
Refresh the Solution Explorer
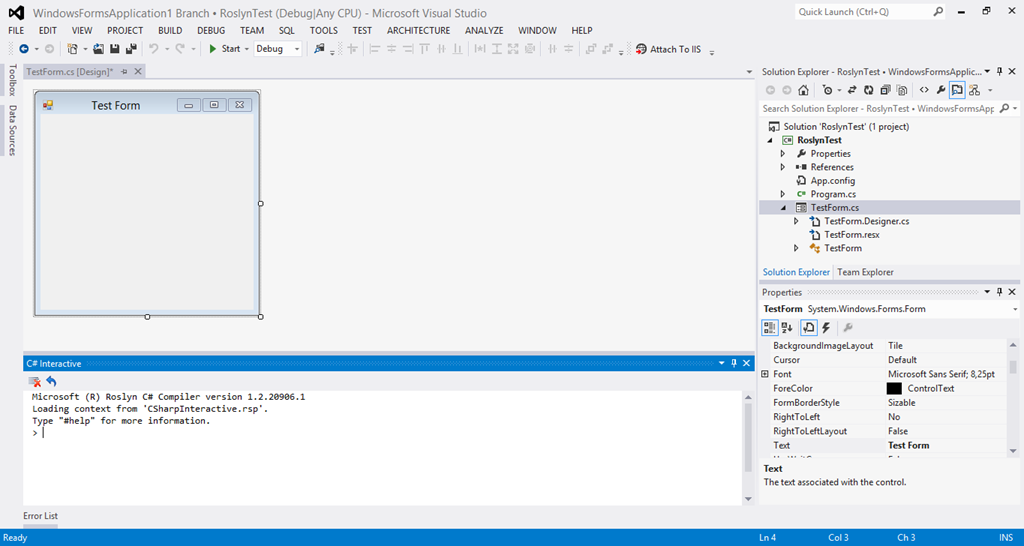pyautogui.click(x=869, y=90)
